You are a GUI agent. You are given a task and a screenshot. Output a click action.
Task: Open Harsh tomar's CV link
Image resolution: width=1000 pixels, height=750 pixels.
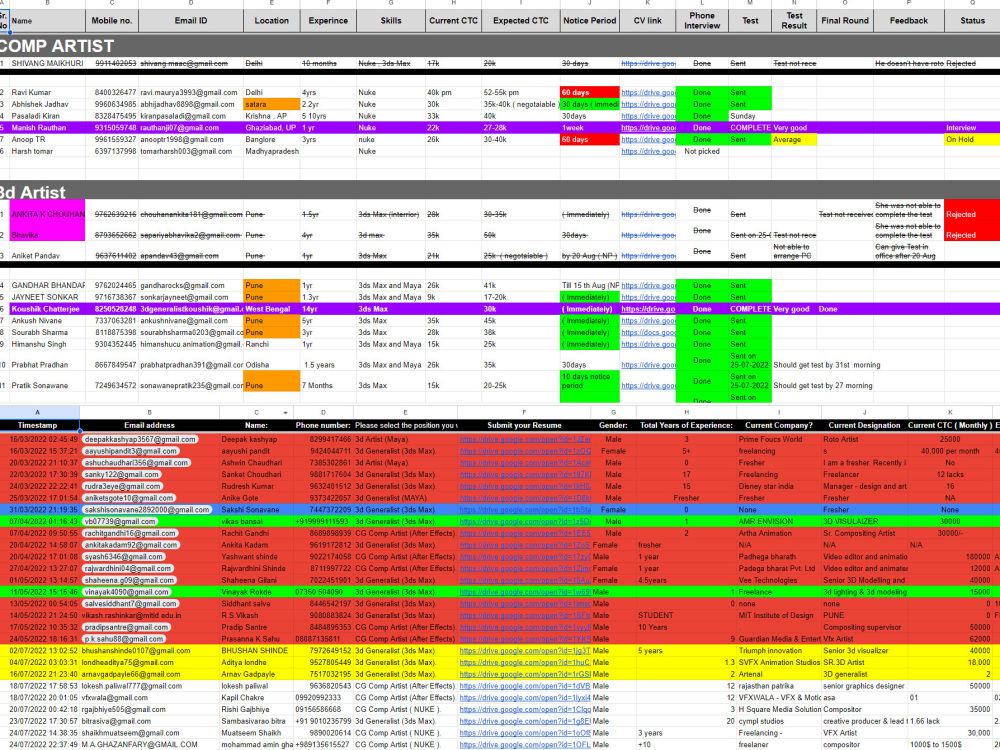tap(648, 151)
